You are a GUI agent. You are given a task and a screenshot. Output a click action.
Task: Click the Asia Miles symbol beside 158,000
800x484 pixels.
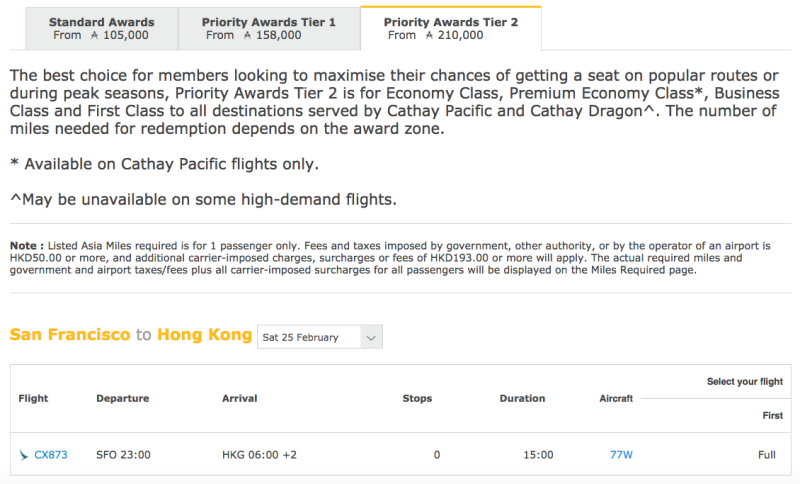[247, 35]
